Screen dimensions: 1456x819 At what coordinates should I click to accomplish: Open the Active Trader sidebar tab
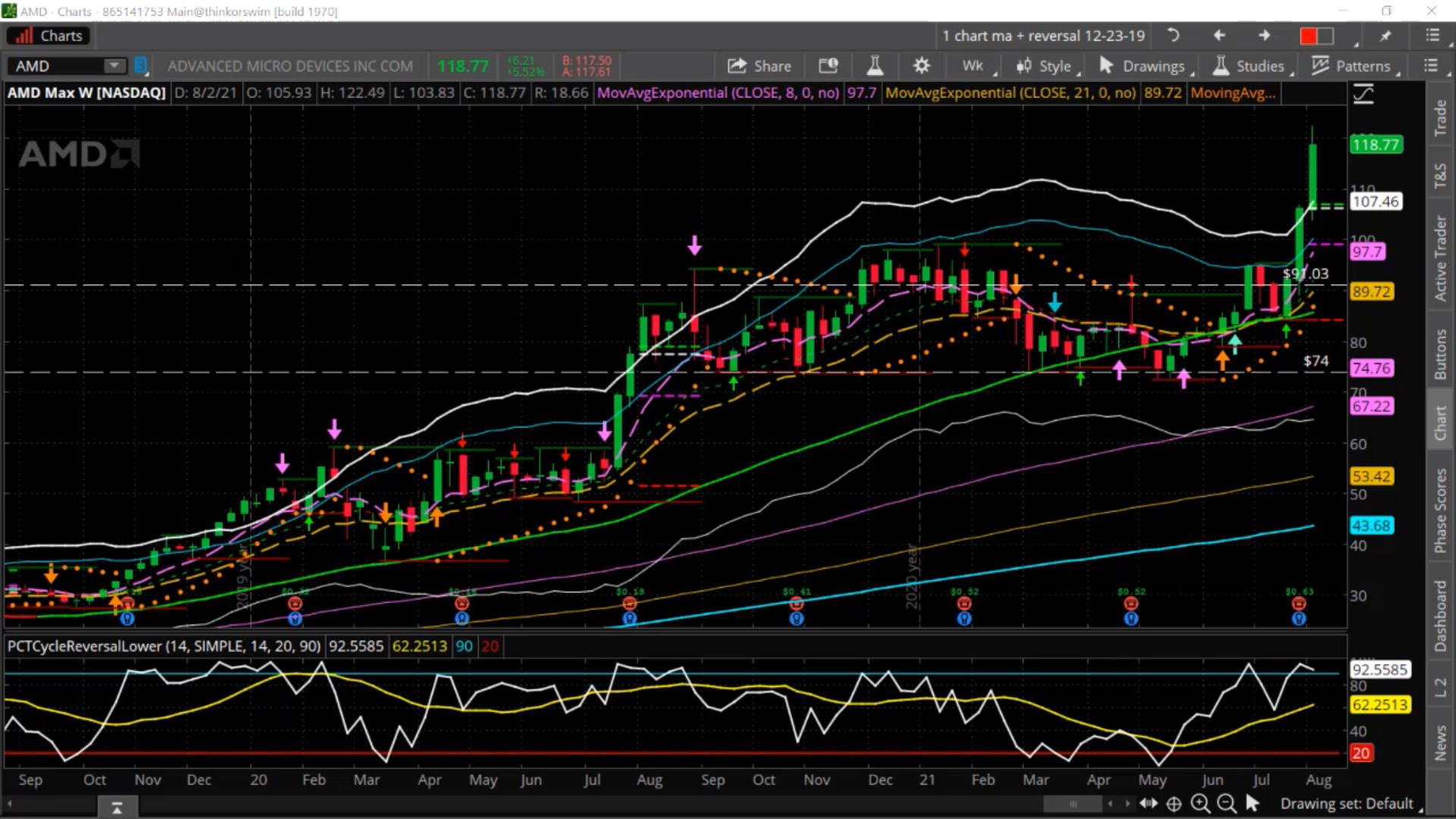[x=1440, y=258]
